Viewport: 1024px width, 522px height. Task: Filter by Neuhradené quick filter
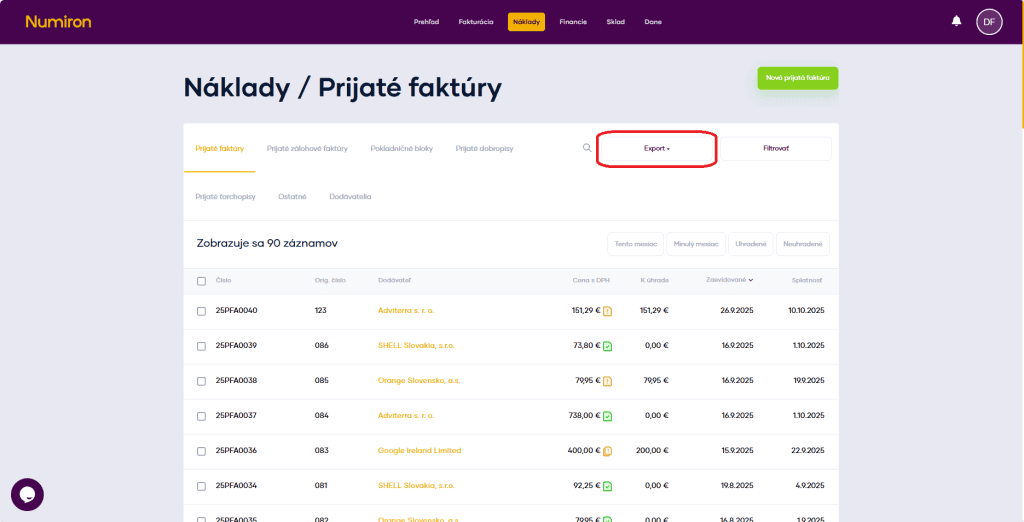802,244
